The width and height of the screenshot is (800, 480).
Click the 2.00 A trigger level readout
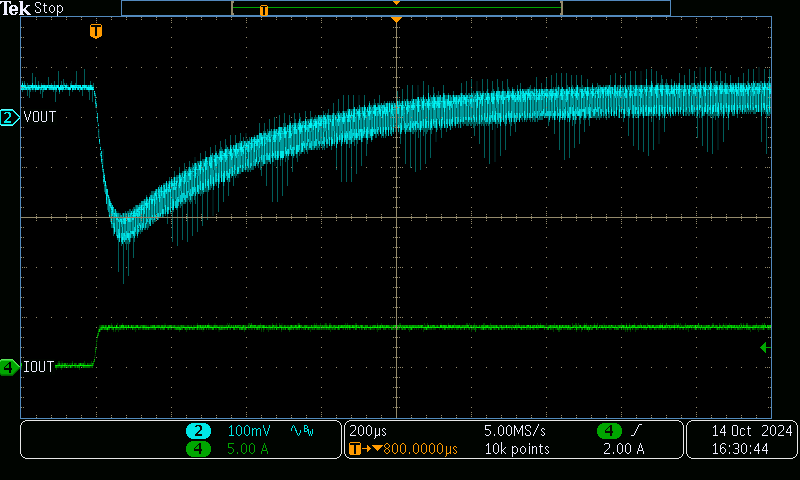tap(624, 449)
